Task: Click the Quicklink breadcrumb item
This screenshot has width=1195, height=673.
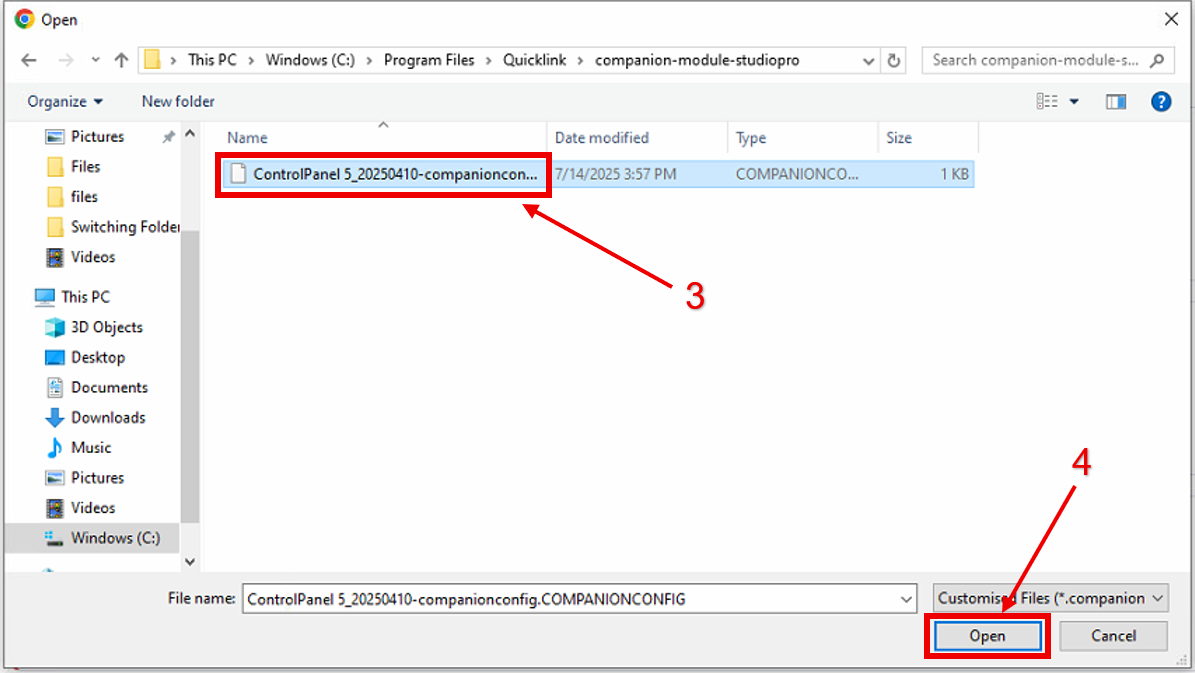Action: 534,60
